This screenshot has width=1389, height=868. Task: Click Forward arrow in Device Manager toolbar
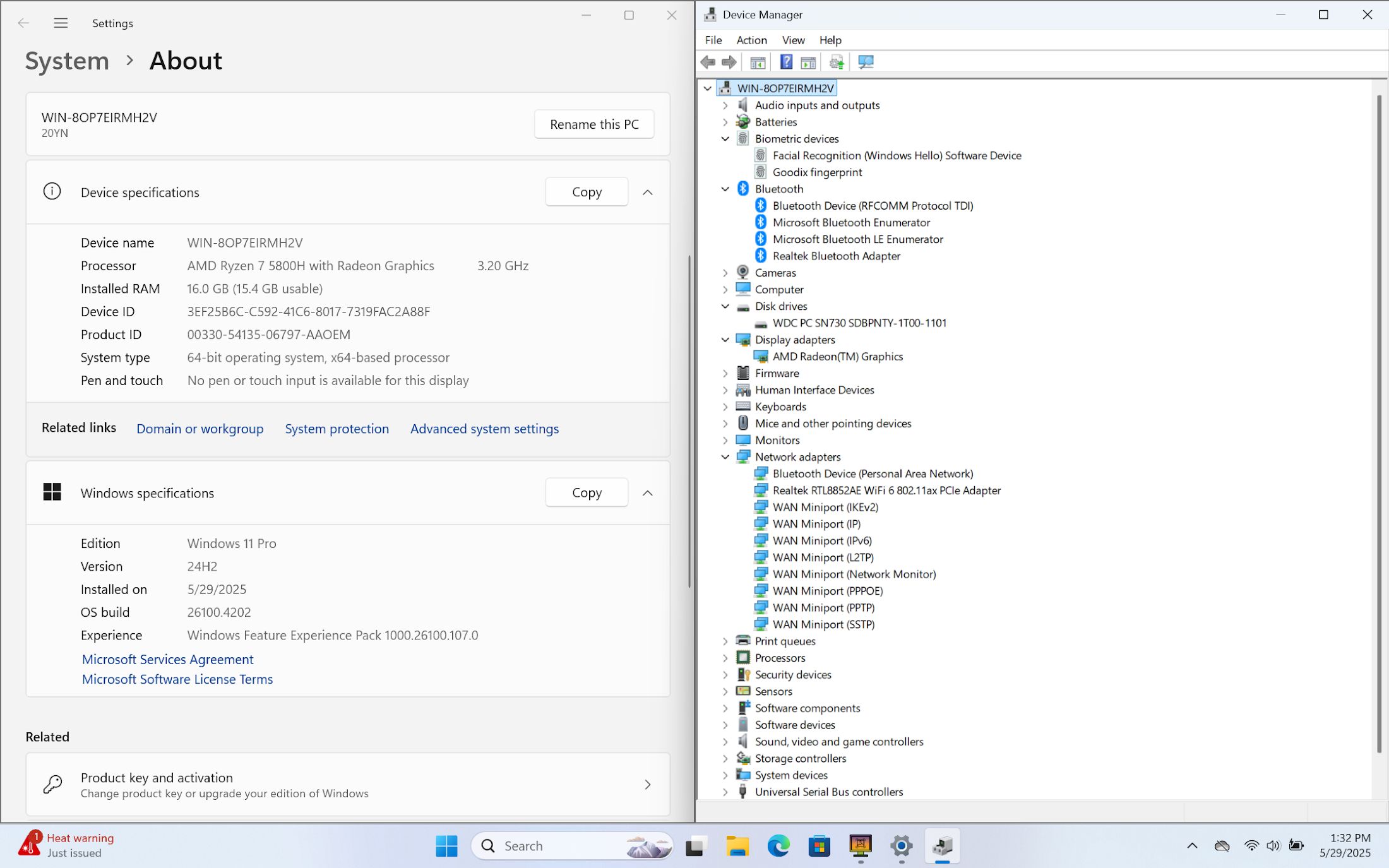tap(729, 62)
